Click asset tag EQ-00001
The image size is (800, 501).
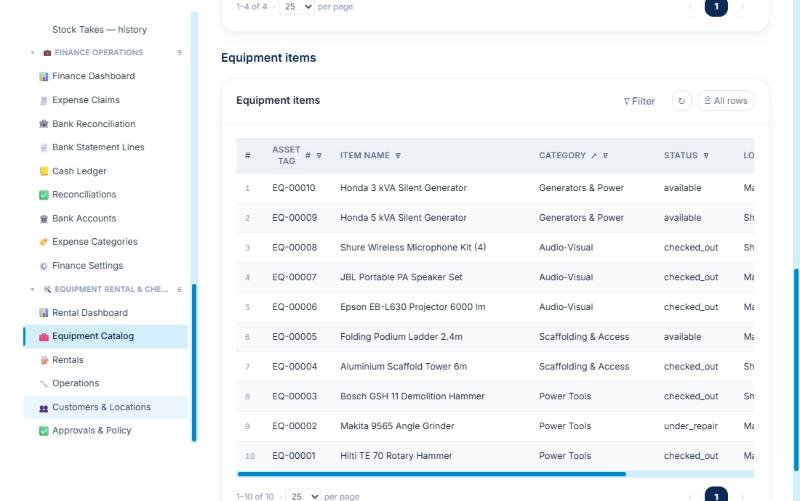pyautogui.click(x=293, y=456)
